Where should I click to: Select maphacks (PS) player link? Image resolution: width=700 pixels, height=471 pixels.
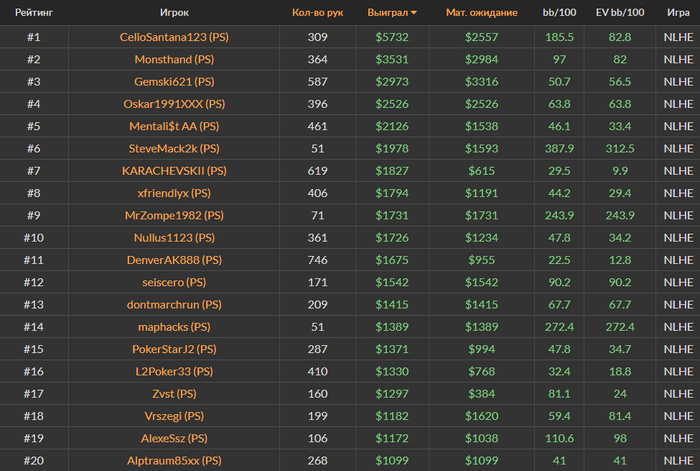(x=174, y=326)
